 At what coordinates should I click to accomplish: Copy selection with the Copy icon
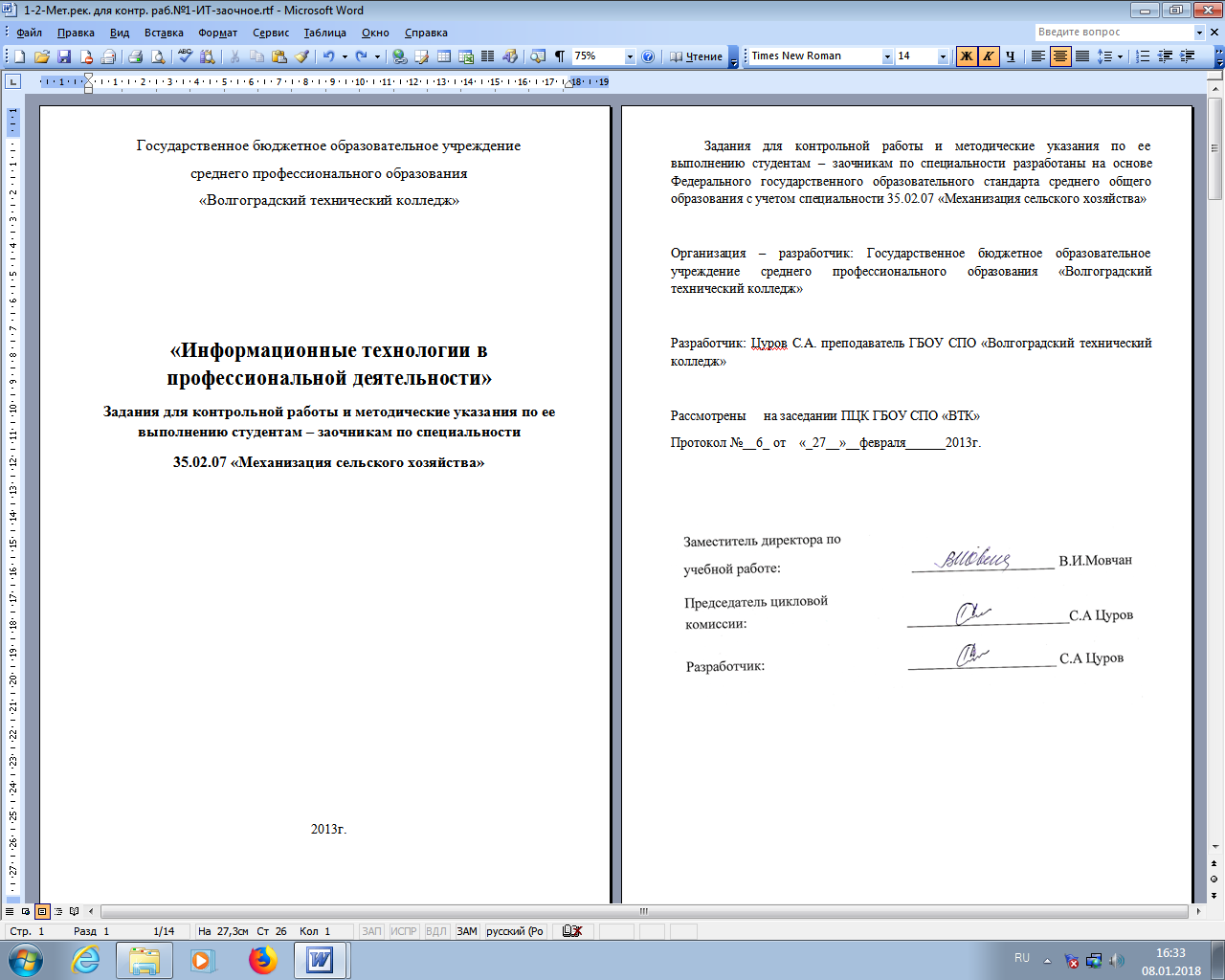coord(256,56)
